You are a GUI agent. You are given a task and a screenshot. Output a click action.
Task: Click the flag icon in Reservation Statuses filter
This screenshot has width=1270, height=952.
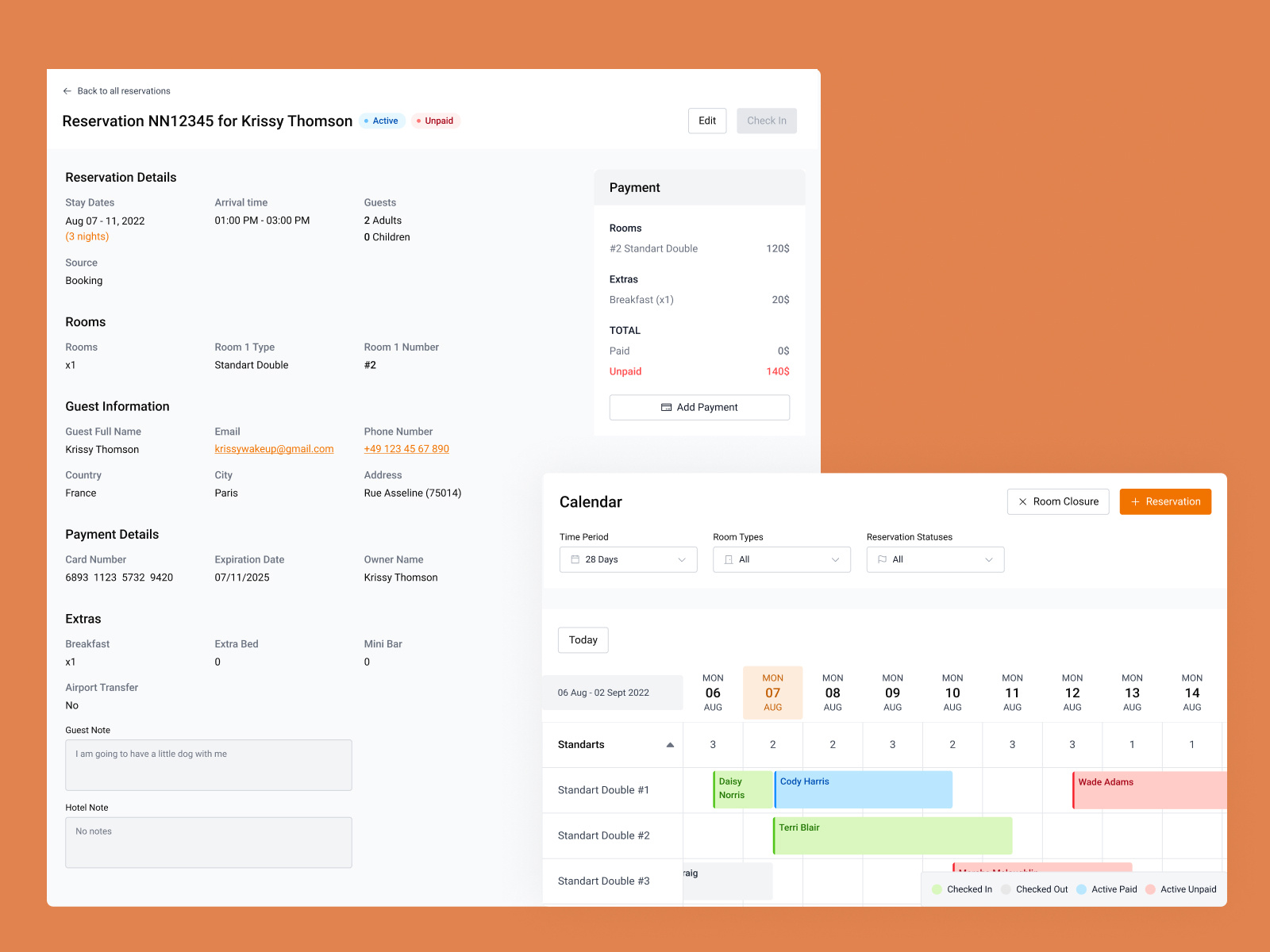pyautogui.click(x=882, y=559)
